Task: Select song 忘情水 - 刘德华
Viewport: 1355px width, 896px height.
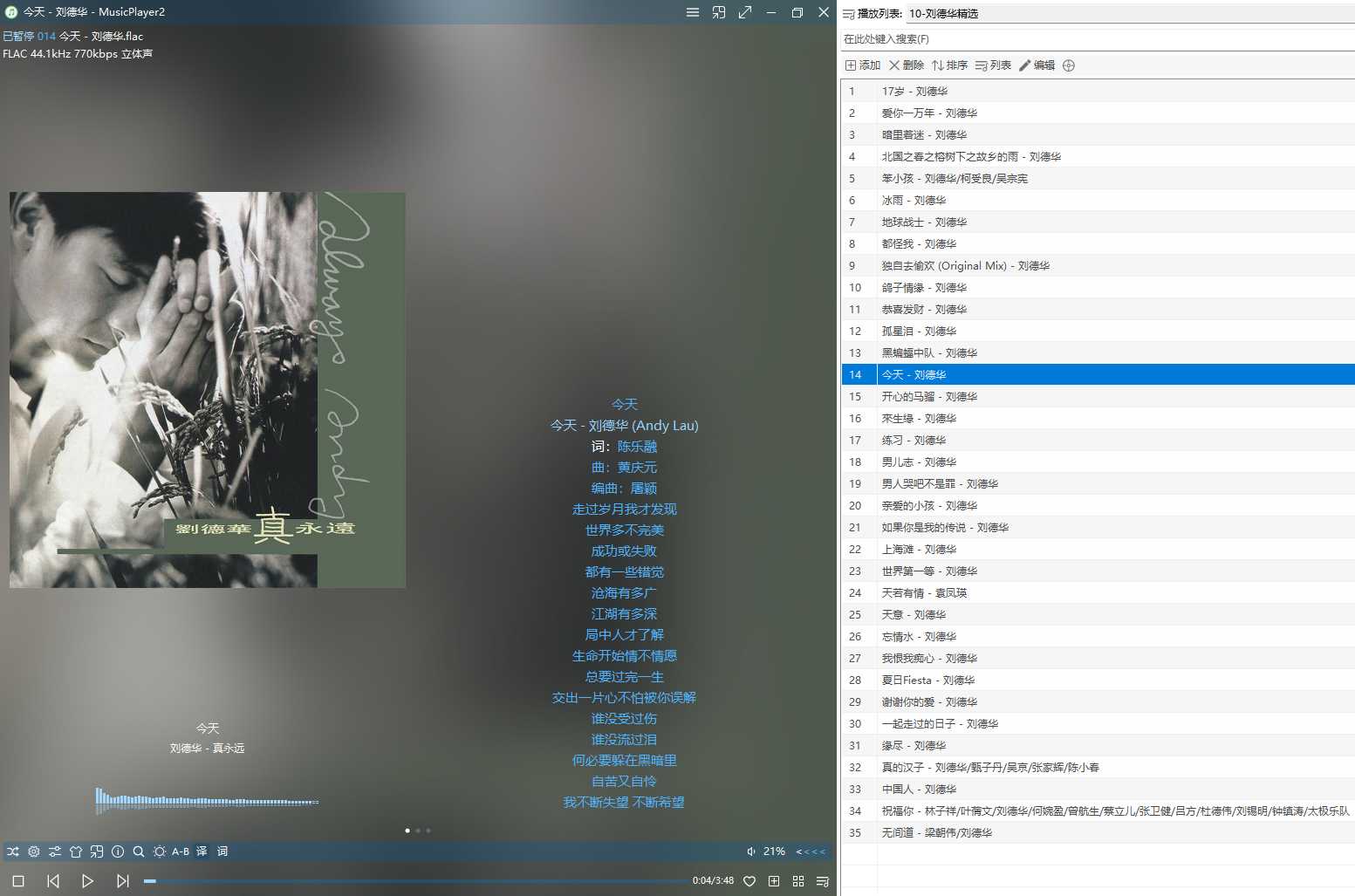Action: pos(1098,636)
